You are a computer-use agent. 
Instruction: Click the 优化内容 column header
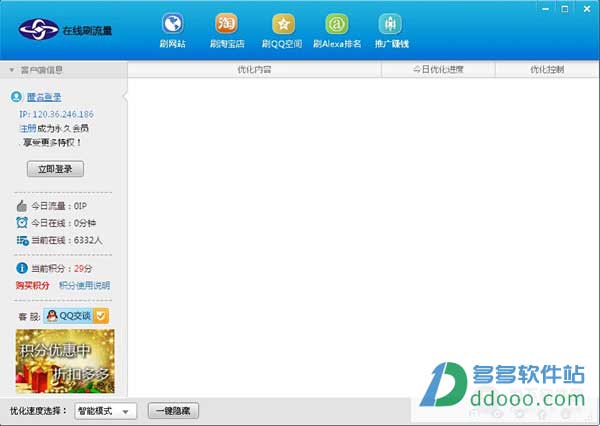click(x=254, y=70)
